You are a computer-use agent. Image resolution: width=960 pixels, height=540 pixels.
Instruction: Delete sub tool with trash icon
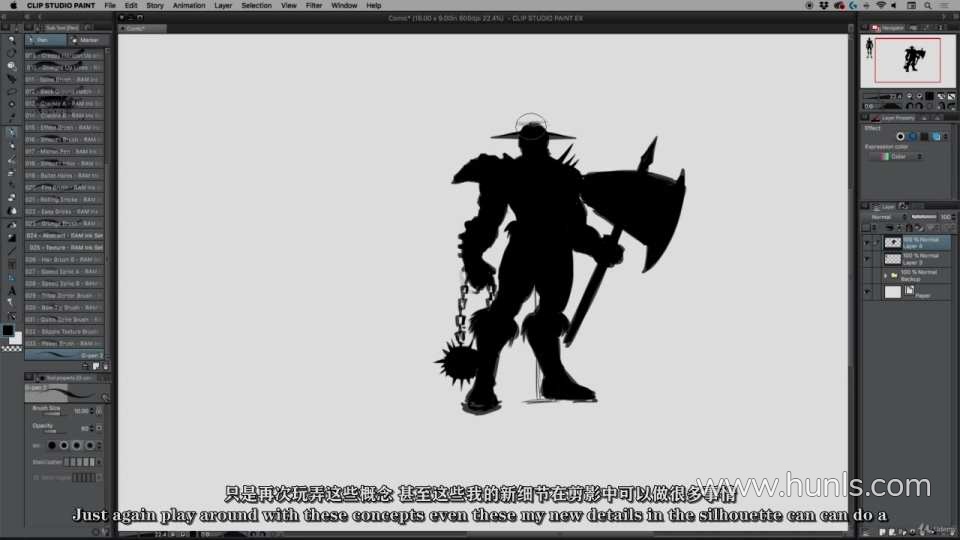[x=105, y=366]
